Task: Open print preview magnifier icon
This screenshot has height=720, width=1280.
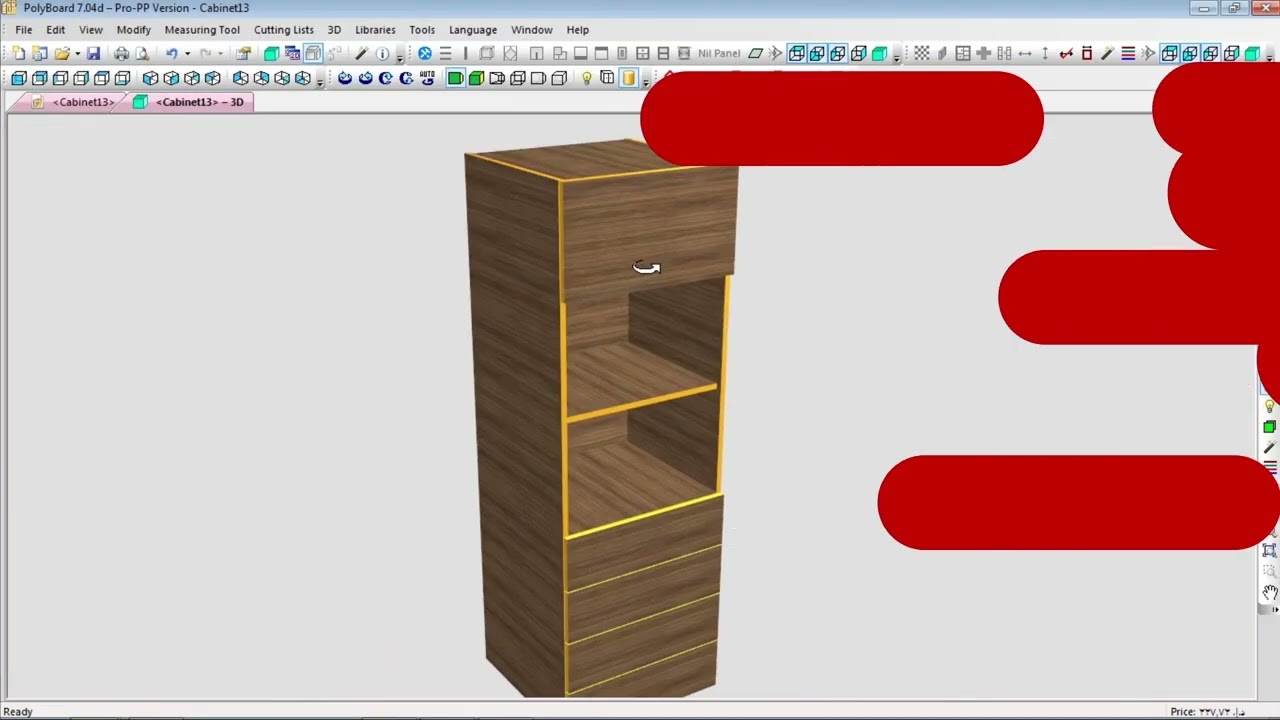Action: [x=142, y=53]
